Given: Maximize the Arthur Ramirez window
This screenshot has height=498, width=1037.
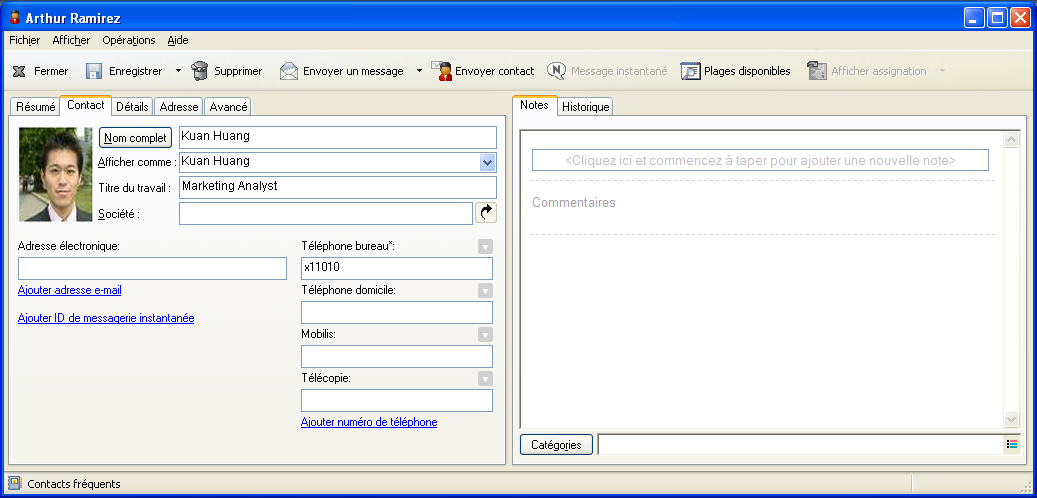Looking at the screenshot, I should coord(997,17).
